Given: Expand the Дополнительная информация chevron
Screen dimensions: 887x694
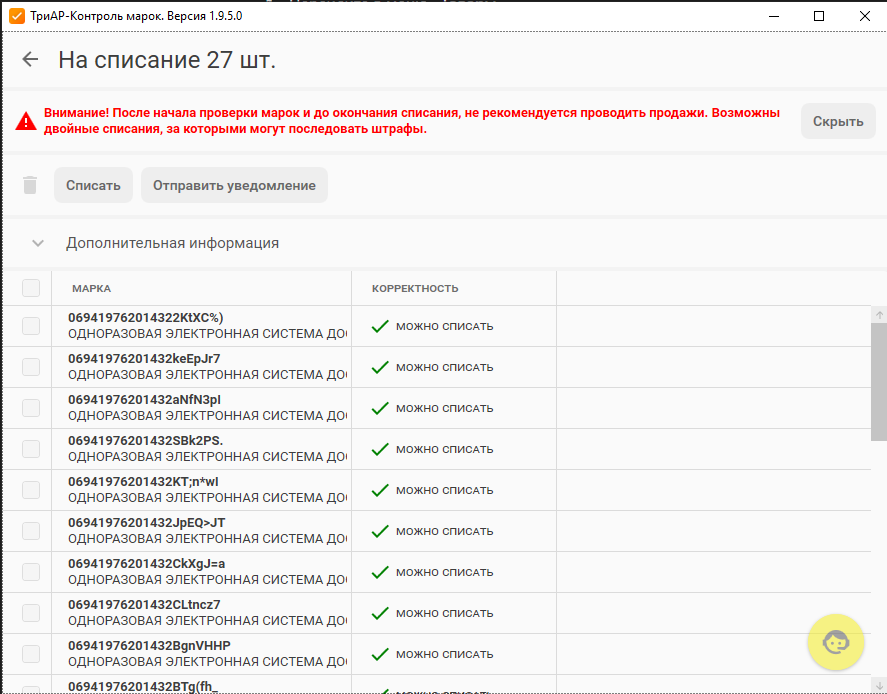Looking at the screenshot, I should 38,243.
